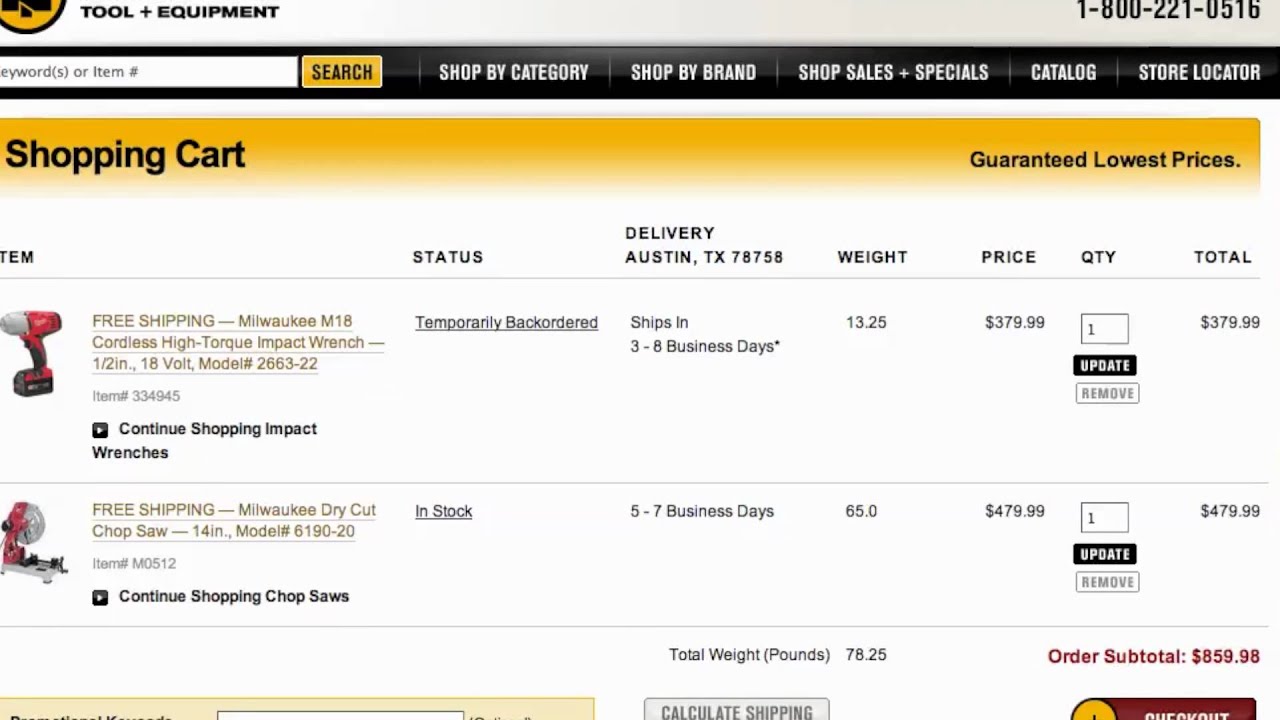Focus the keyword or item # search field

coord(148,72)
